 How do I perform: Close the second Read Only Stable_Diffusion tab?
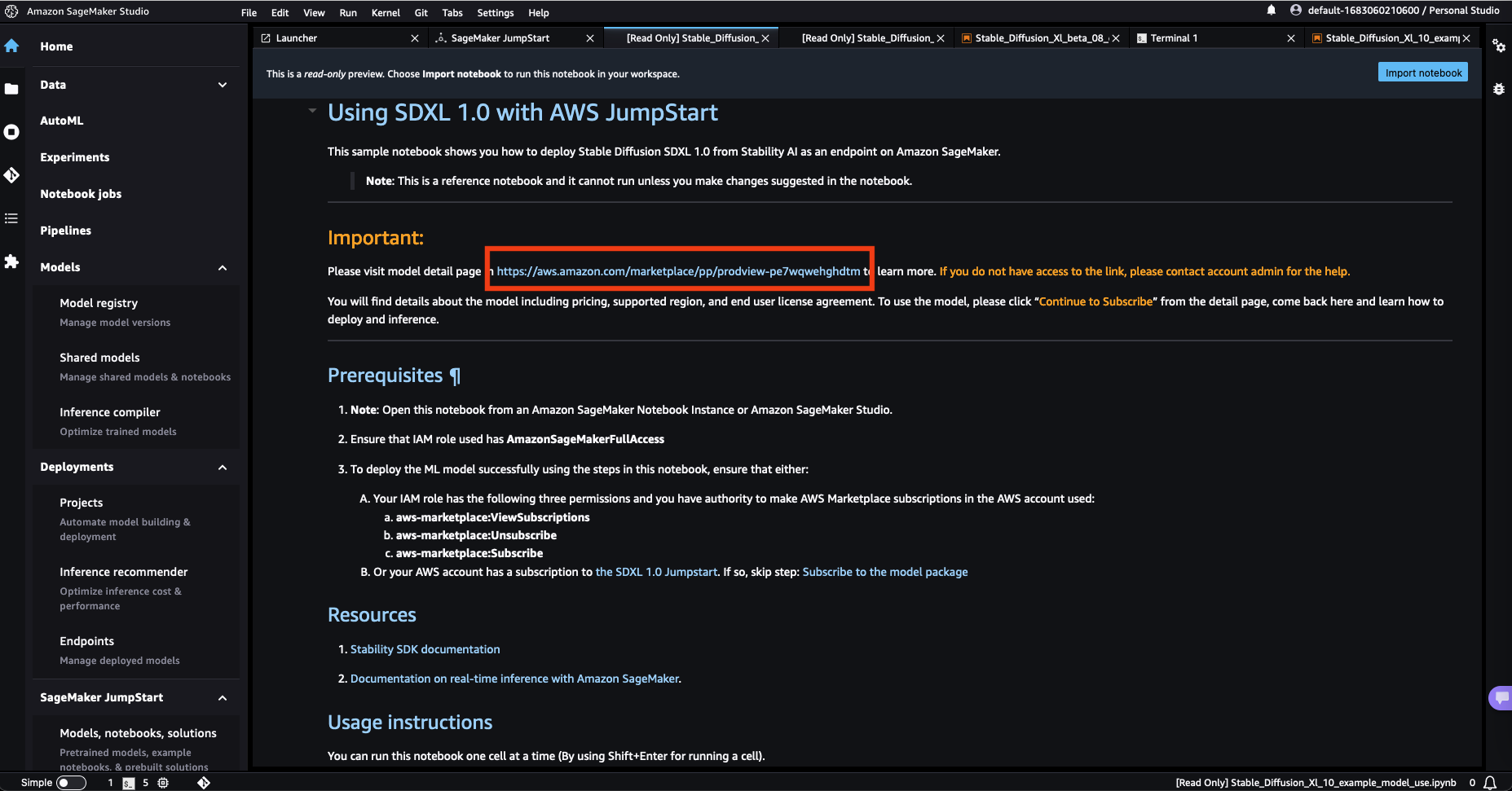click(x=941, y=38)
